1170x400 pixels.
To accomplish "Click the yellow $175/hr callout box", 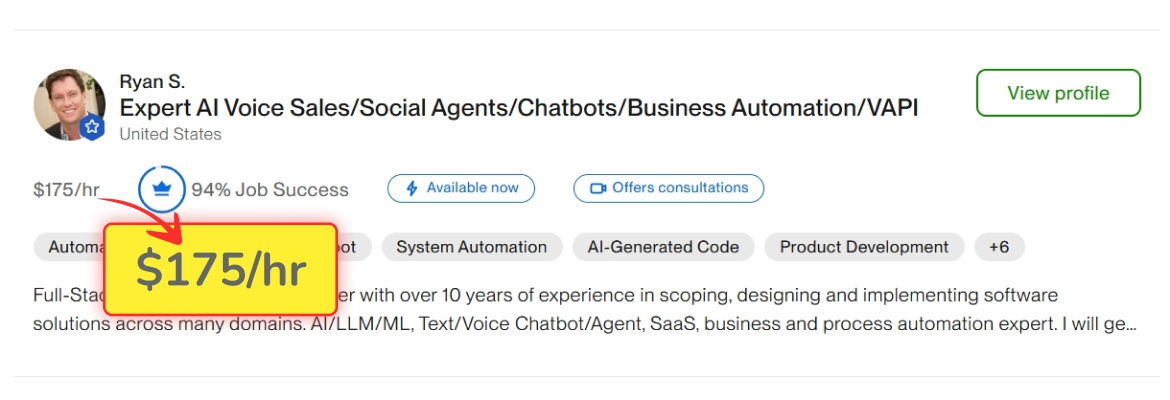I will pos(220,269).
